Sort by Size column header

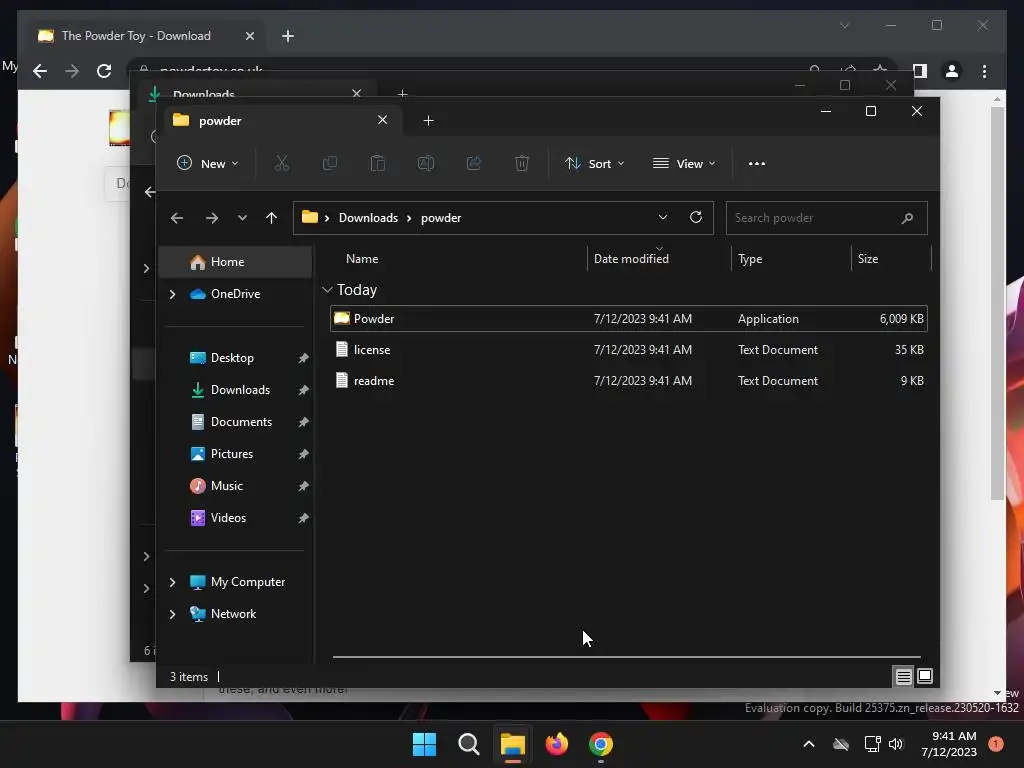(x=868, y=259)
